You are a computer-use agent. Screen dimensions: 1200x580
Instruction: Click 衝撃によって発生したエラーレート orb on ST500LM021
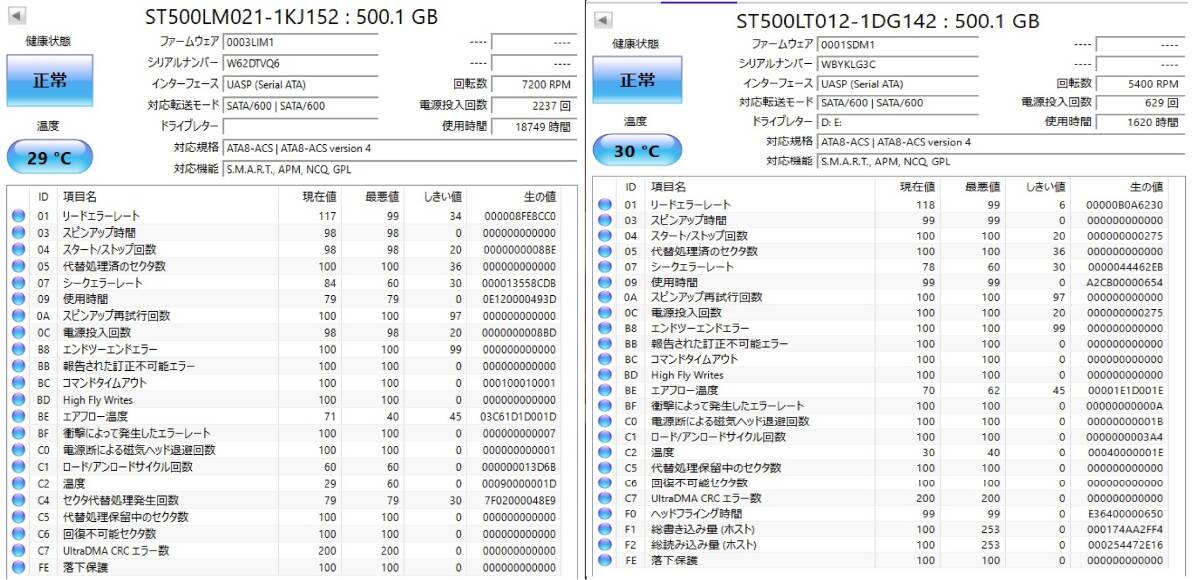click(18, 433)
